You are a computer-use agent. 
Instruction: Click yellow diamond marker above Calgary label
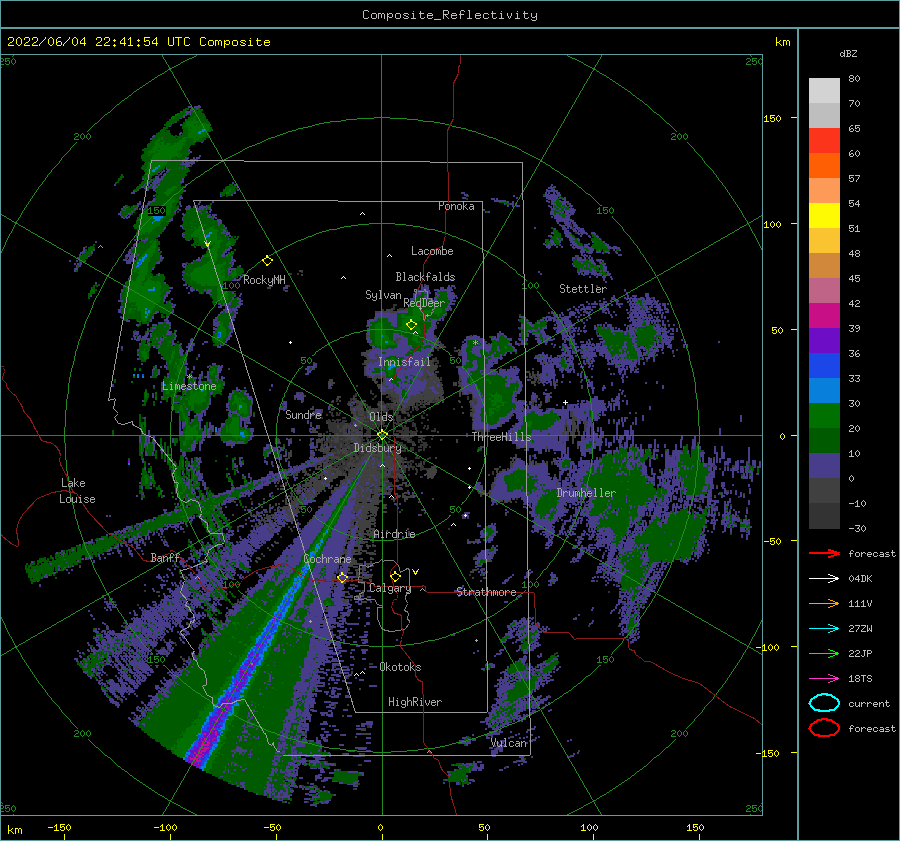tap(395, 576)
